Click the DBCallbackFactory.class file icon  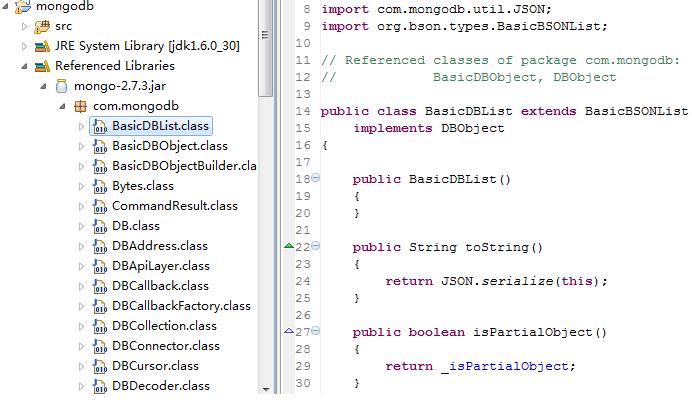click(100, 306)
